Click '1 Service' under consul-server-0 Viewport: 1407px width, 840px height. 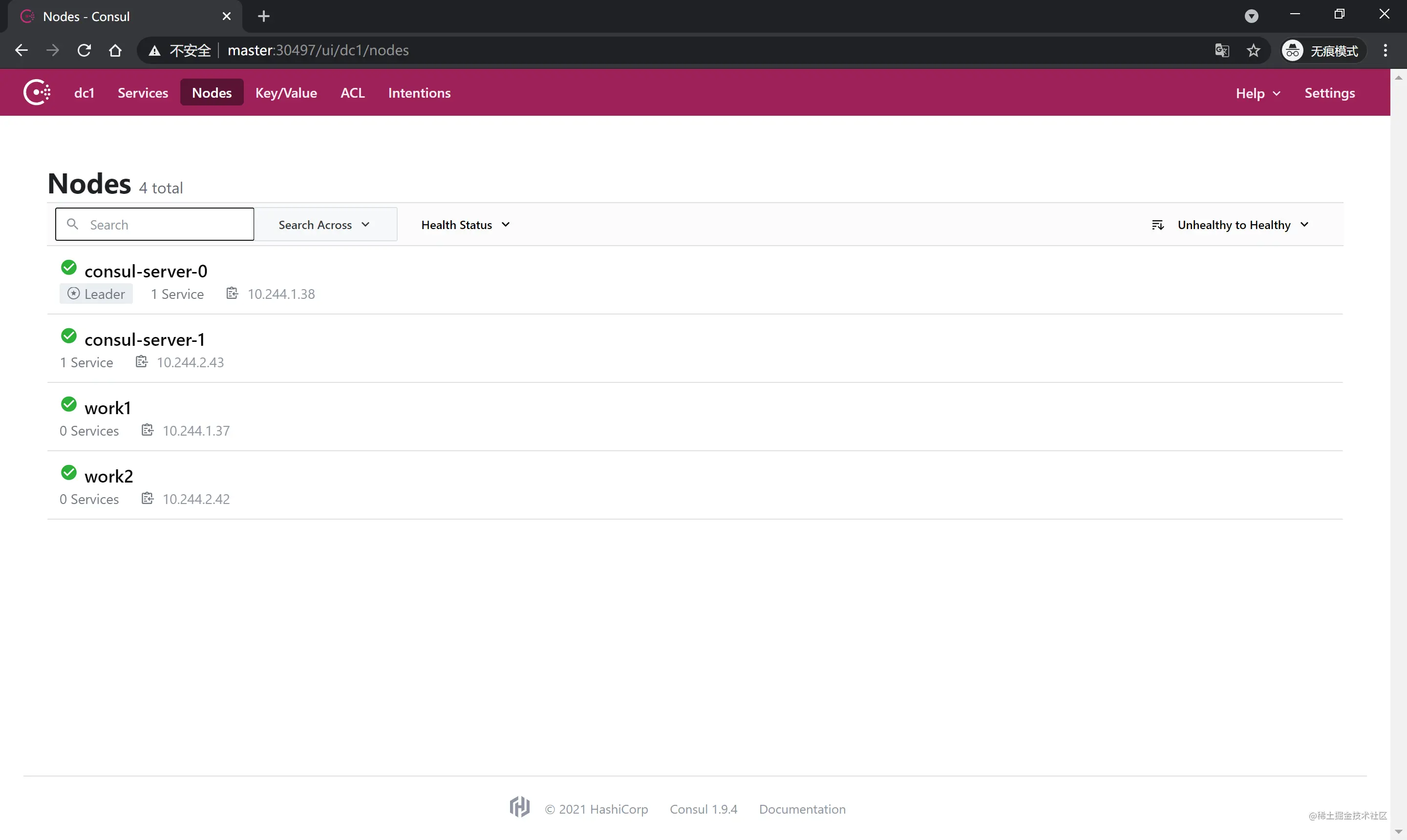point(177,294)
